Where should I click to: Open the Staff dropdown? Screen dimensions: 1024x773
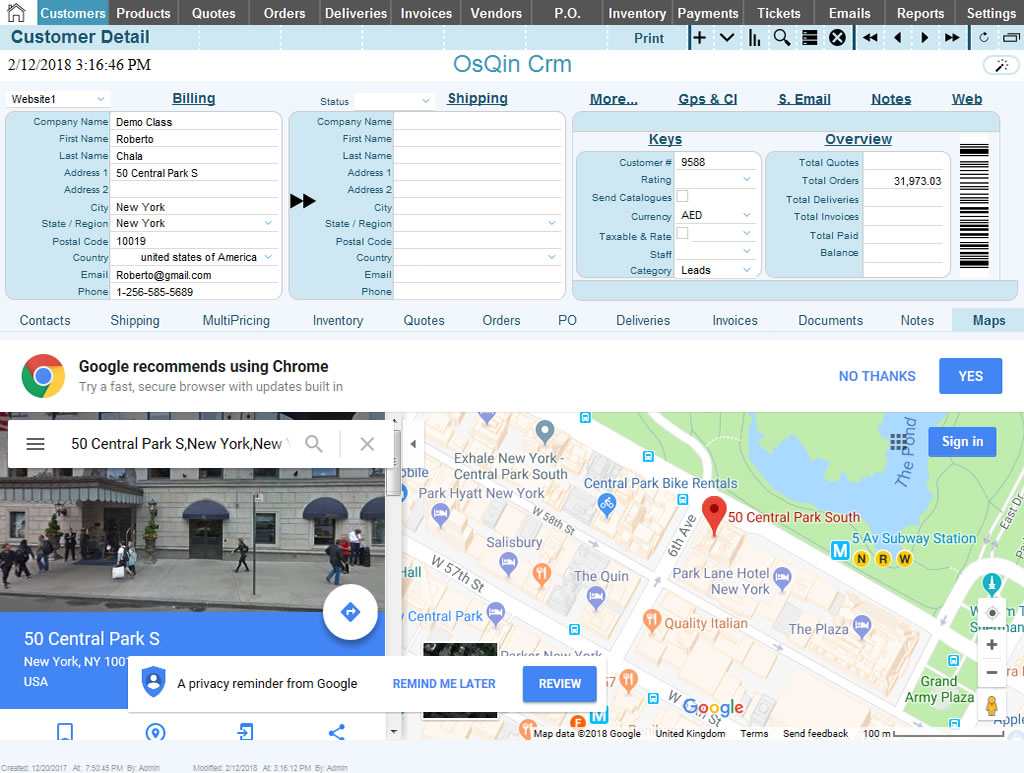click(x=746, y=251)
